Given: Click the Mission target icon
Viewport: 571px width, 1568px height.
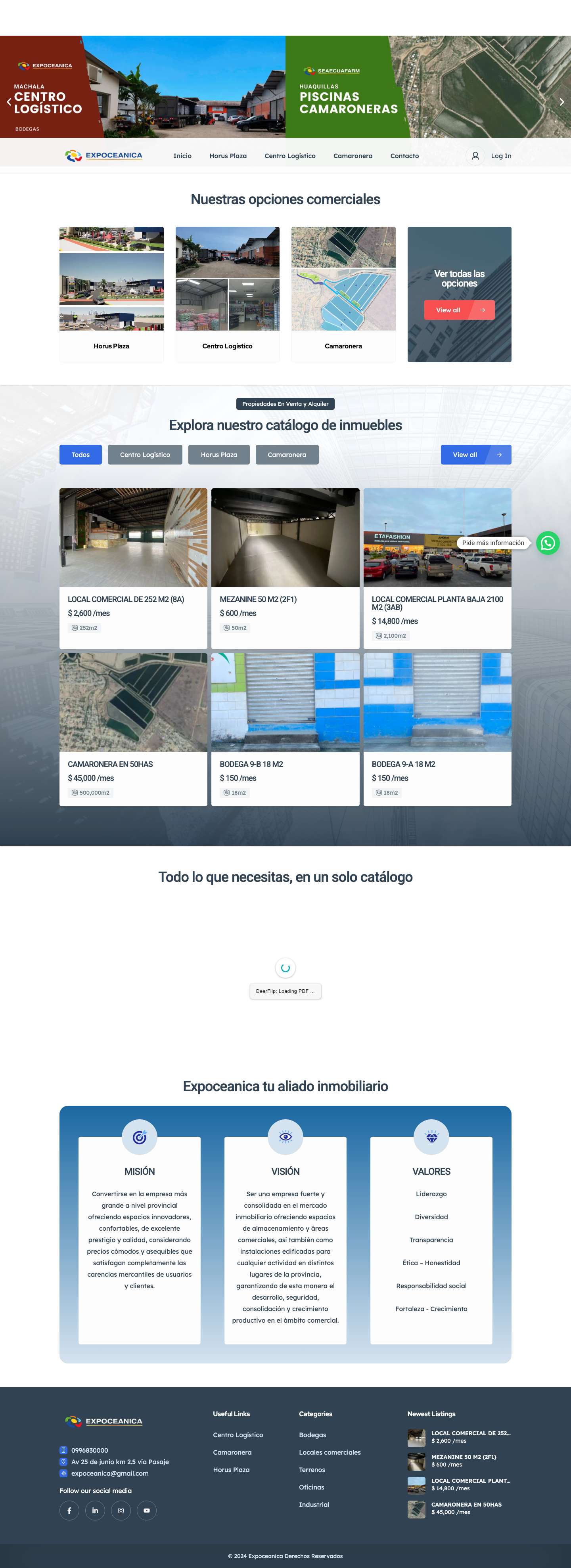Looking at the screenshot, I should (x=140, y=1137).
